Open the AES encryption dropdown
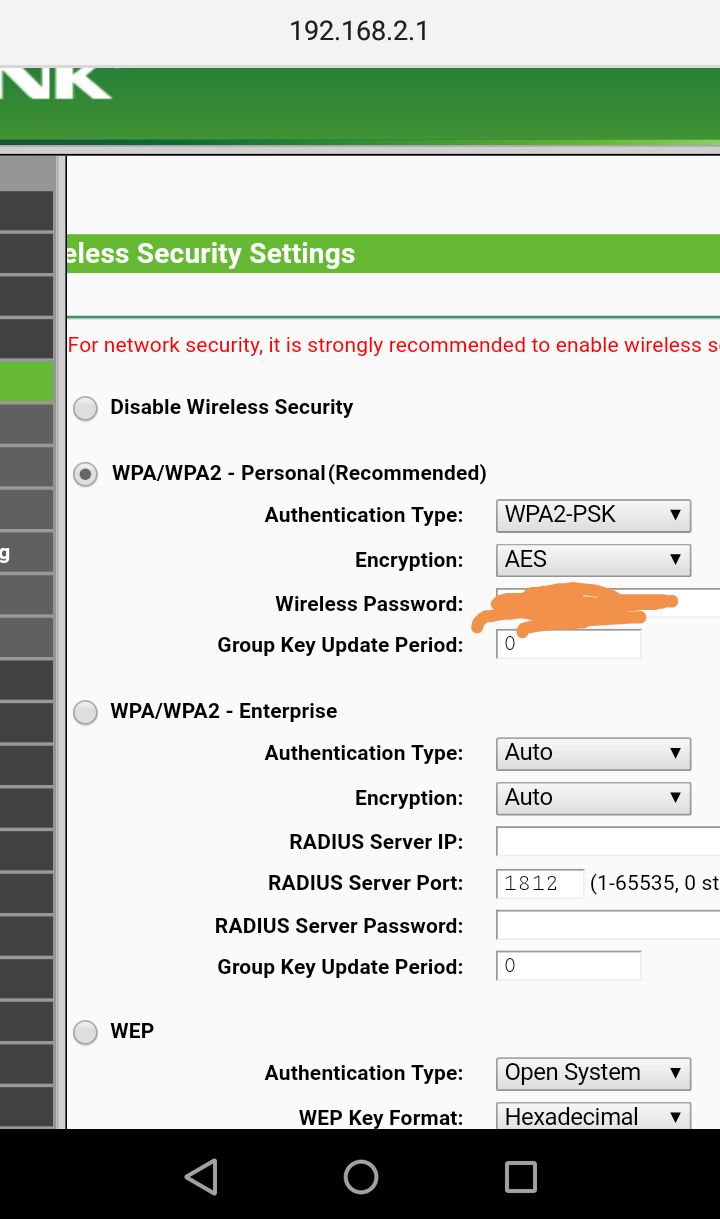 (x=593, y=560)
